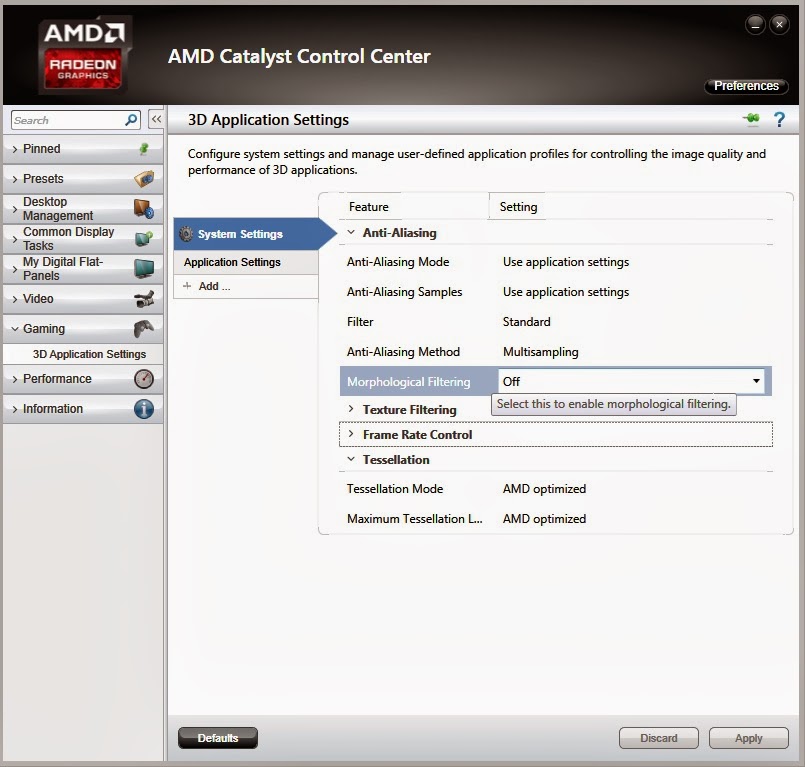Collapse the Tessellation section
The height and width of the screenshot is (767, 805).
[x=351, y=459]
